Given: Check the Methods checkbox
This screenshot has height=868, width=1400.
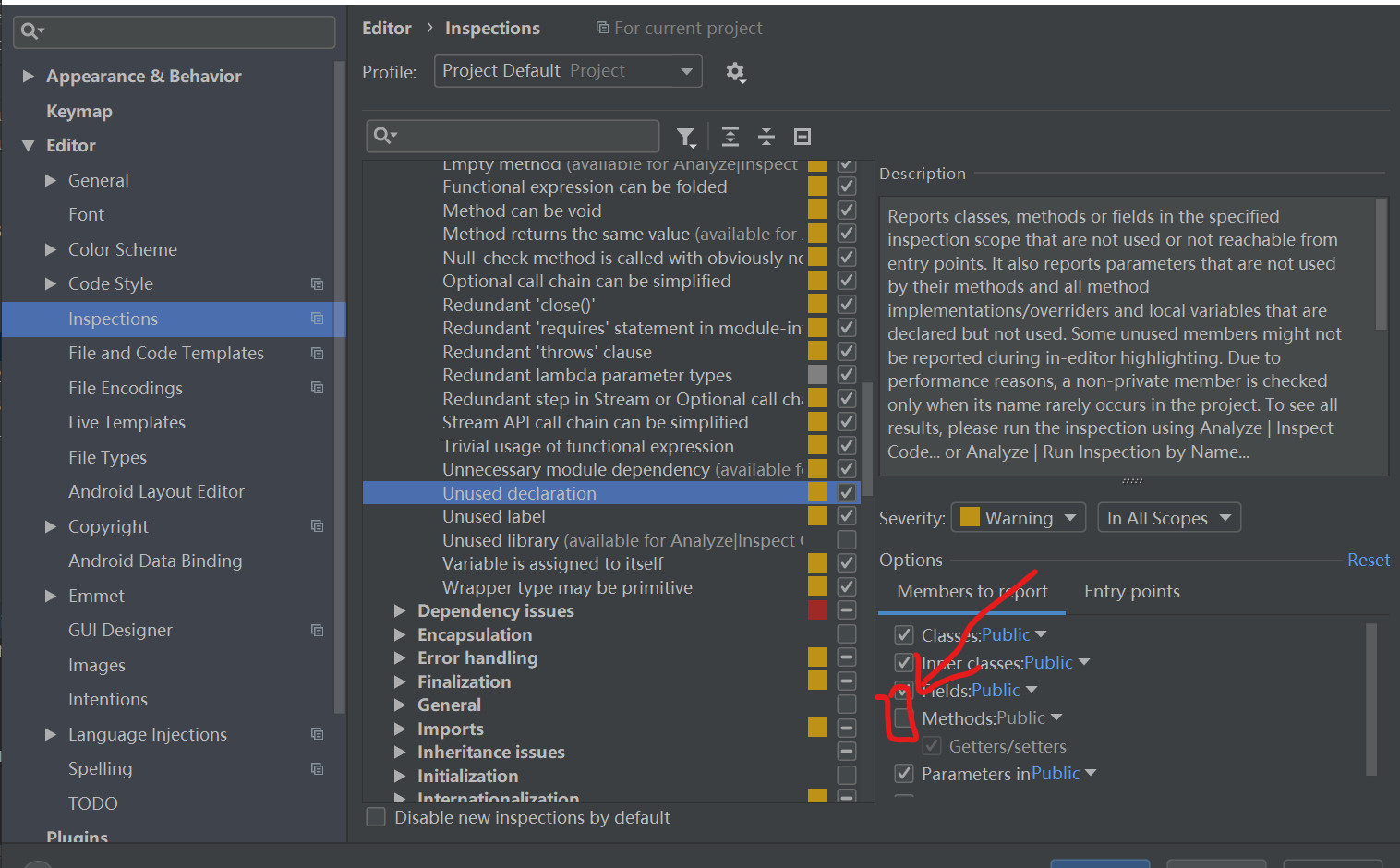Looking at the screenshot, I should click(904, 717).
